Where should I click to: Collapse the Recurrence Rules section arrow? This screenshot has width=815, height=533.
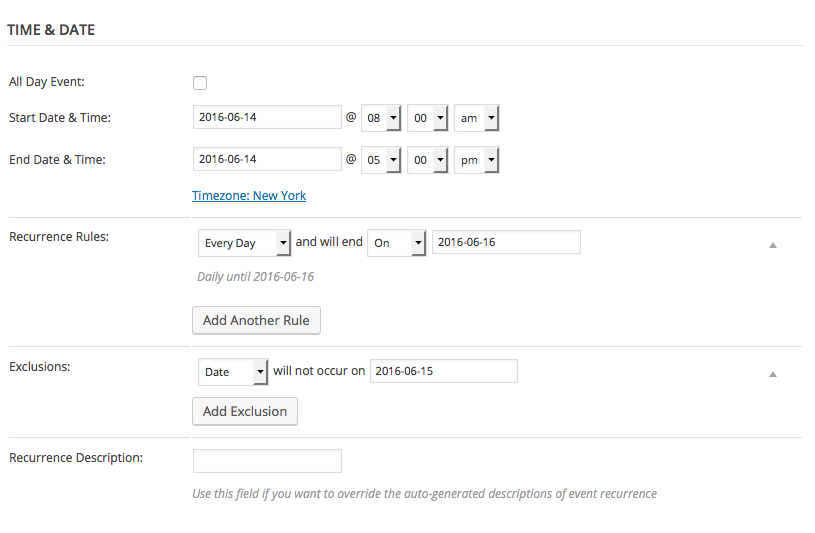(x=772, y=245)
